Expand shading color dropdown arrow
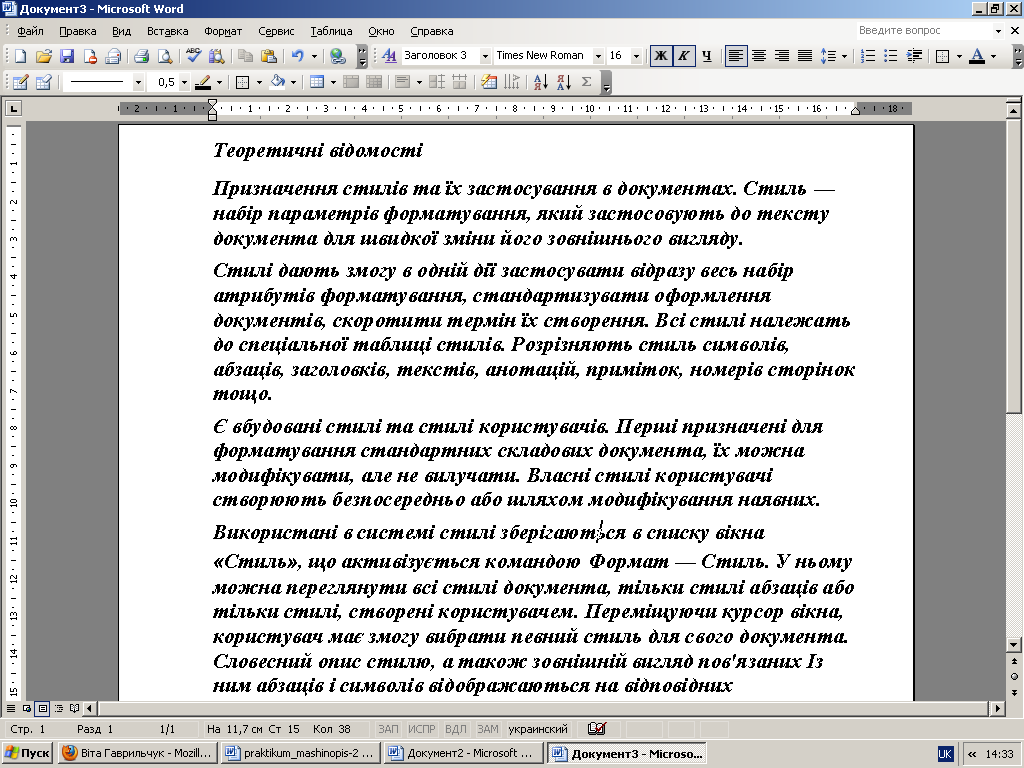 [293, 82]
